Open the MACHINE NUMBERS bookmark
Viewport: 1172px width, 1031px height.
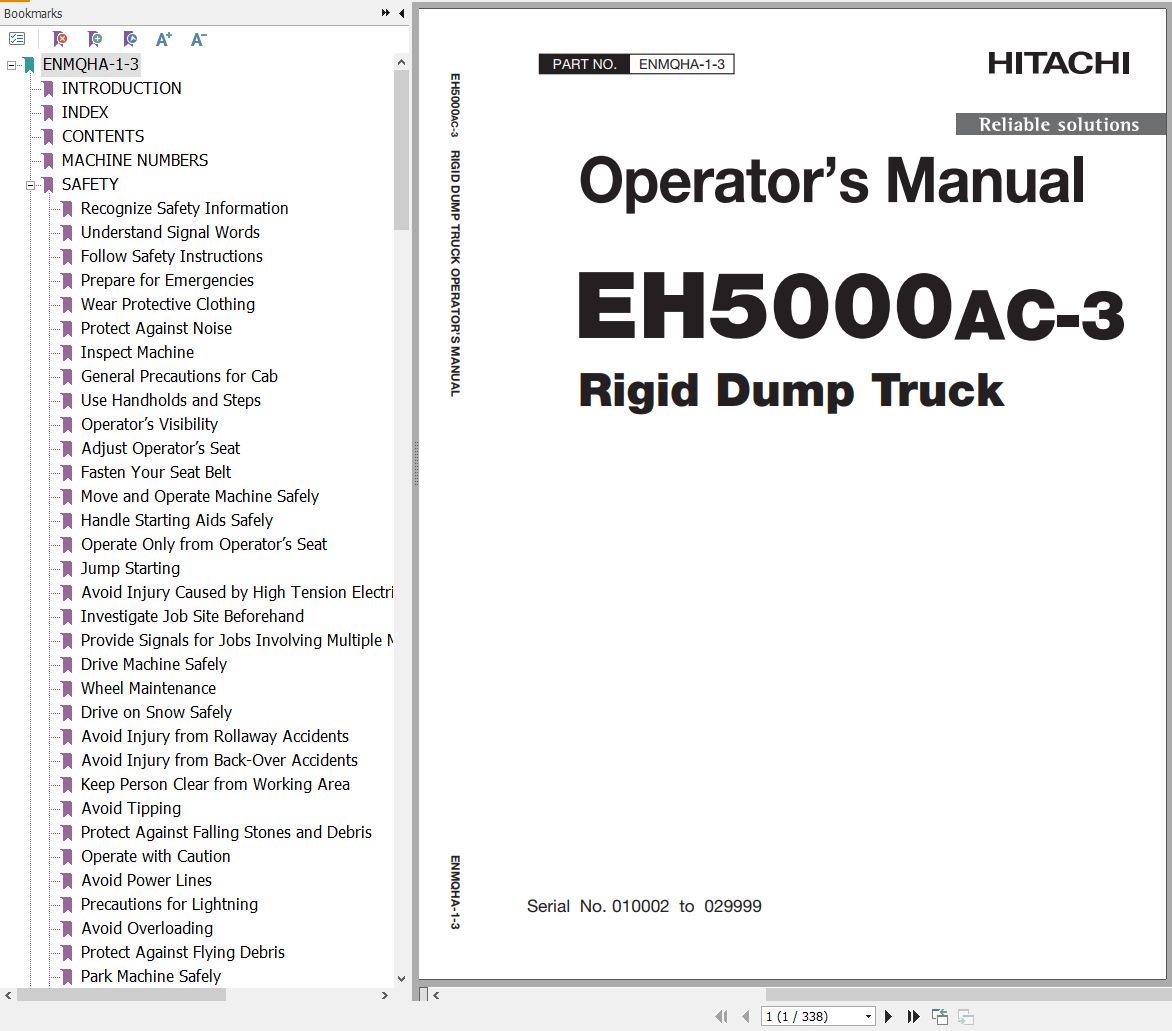[135, 160]
